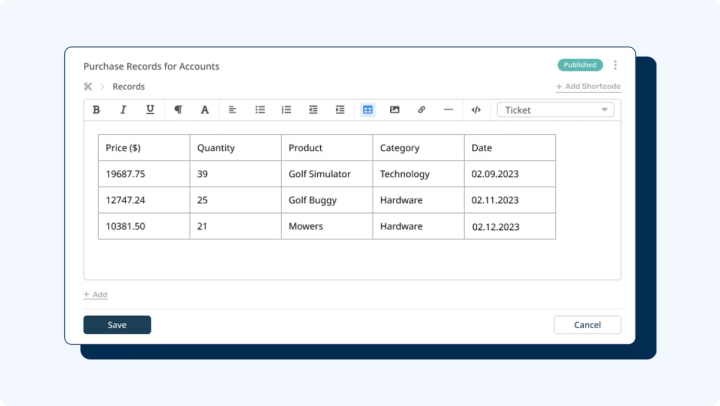Click the text alignment icon
720x406 pixels.
pos(232,110)
